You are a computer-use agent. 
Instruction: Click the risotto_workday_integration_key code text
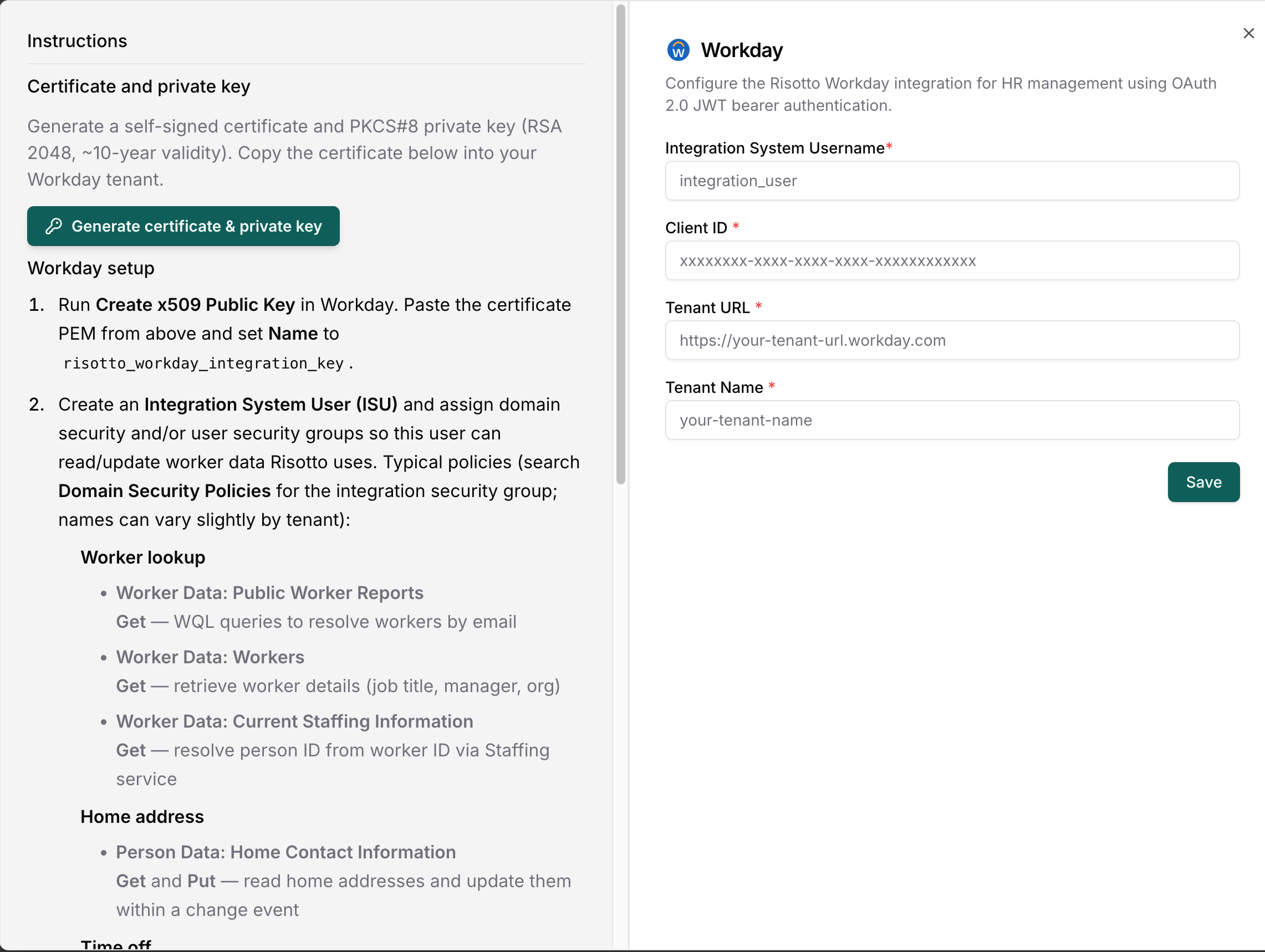pos(203,363)
